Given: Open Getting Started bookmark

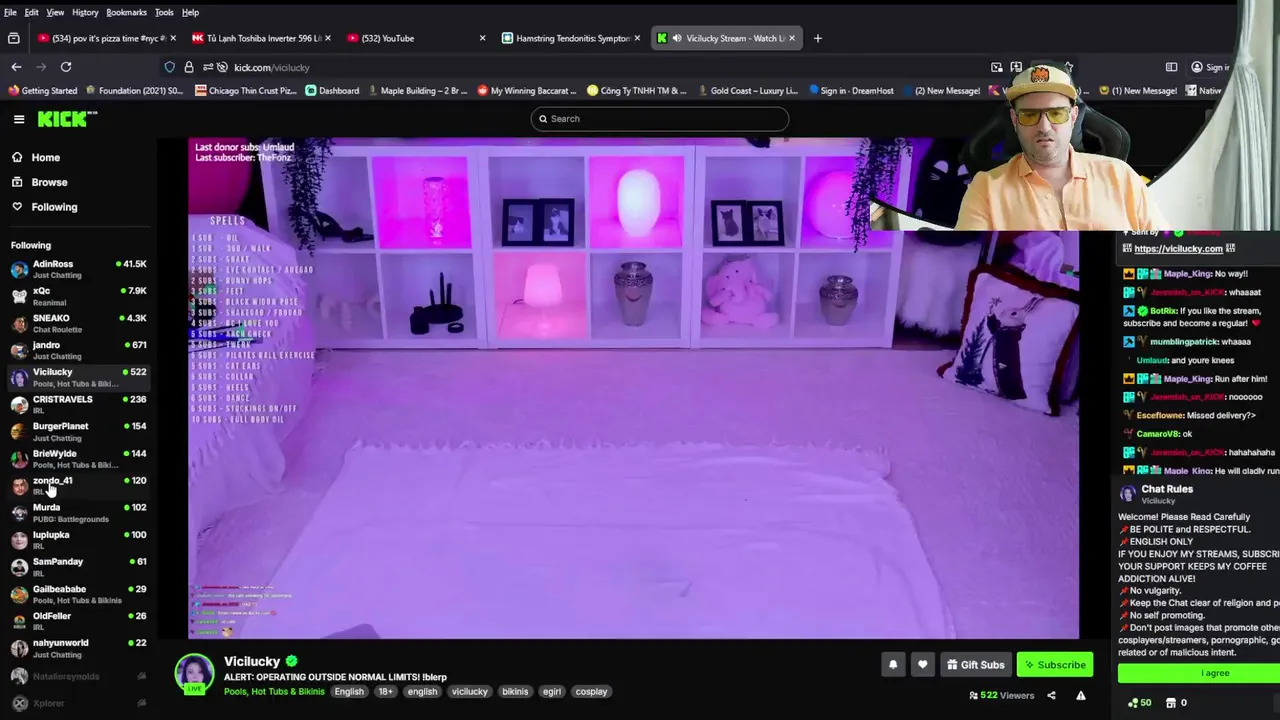Looking at the screenshot, I should tap(43, 90).
